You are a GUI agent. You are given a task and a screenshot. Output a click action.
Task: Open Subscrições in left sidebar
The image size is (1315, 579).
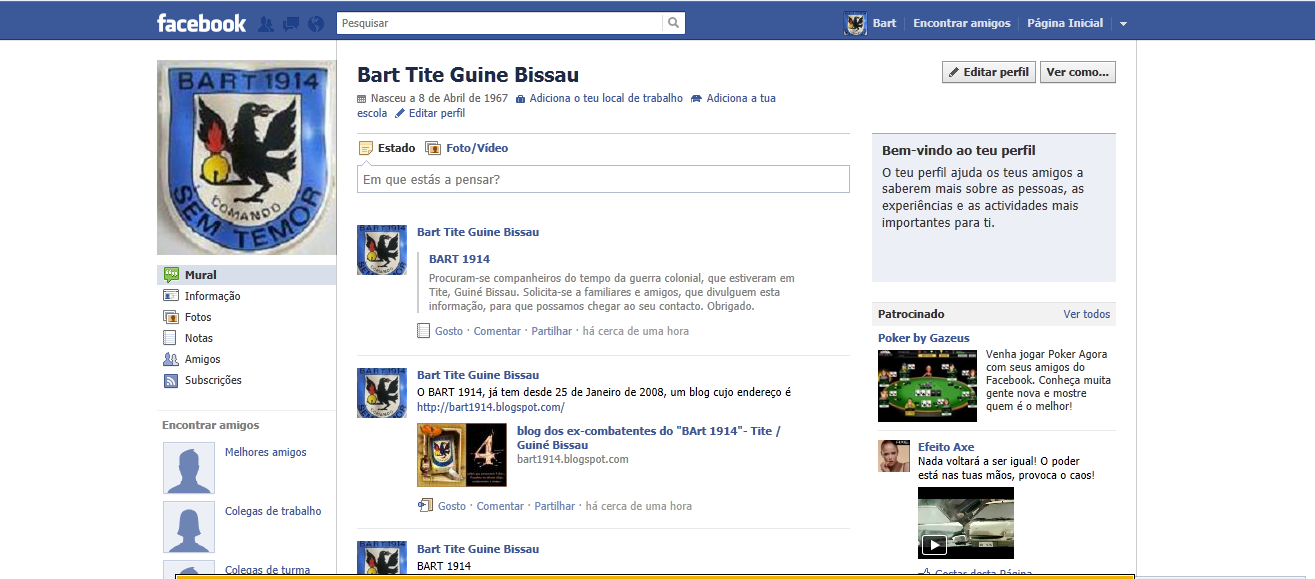(x=213, y=380)
